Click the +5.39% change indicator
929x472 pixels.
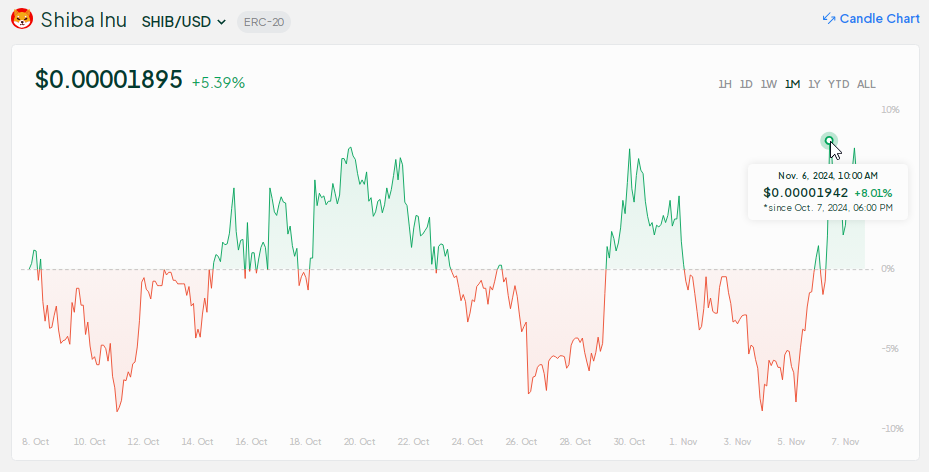point(218,82)
